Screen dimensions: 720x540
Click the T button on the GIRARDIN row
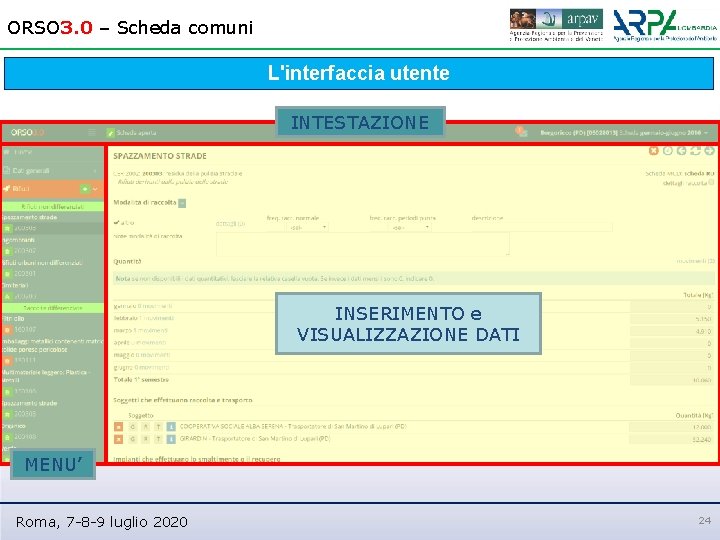(x=158, y=439)
